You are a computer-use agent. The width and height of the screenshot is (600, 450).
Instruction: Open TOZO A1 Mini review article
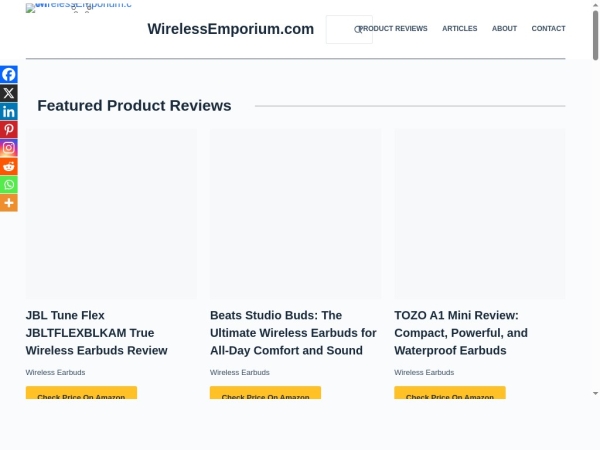coord(461,333)
